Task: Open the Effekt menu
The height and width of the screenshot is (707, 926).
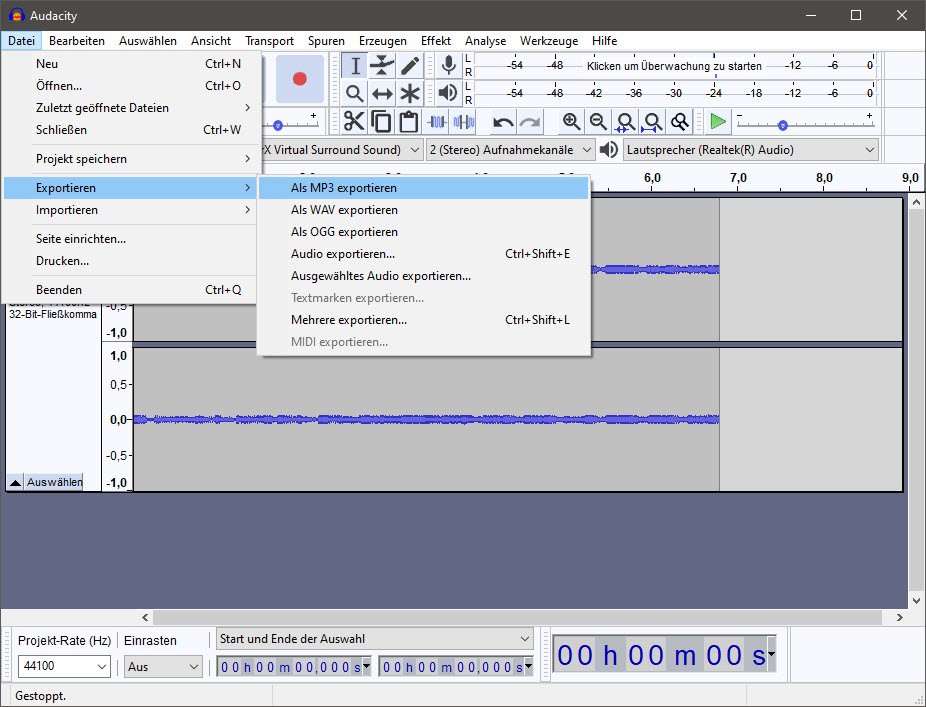Action: coord(435,41)
